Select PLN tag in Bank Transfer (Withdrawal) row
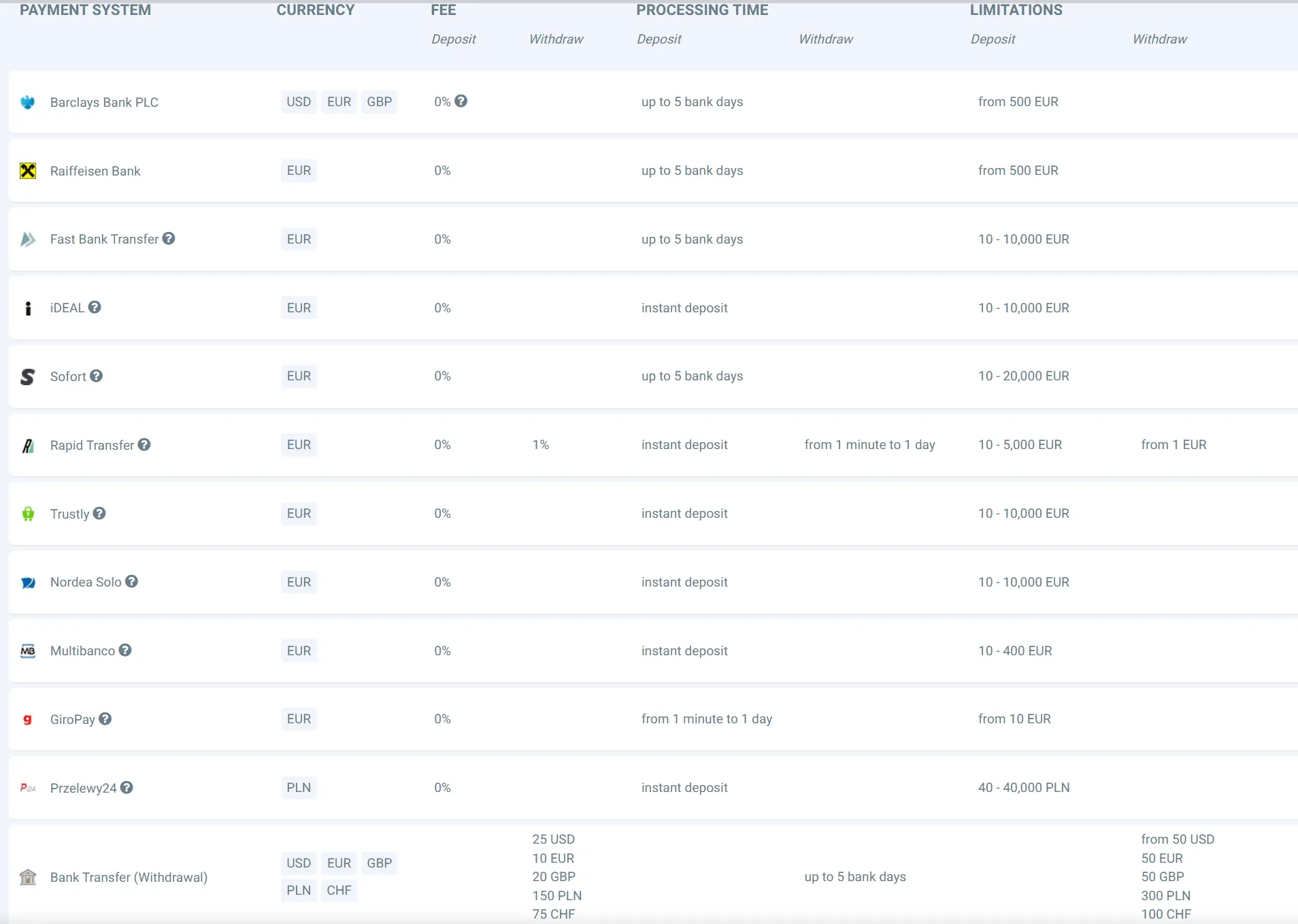 (299, 891)
